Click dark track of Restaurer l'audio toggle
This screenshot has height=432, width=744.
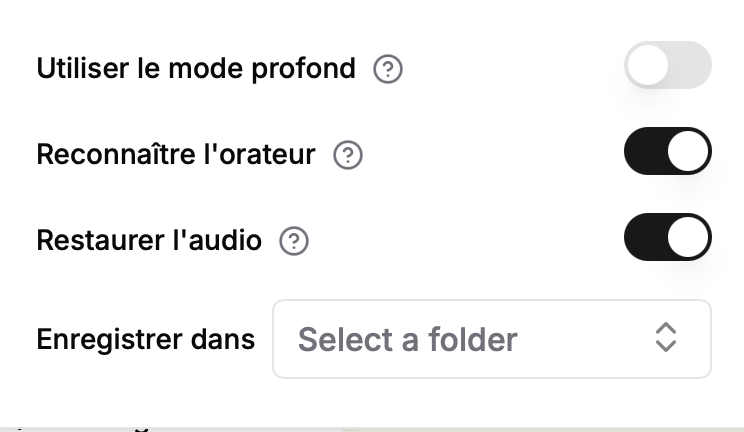tap(643, 238)
